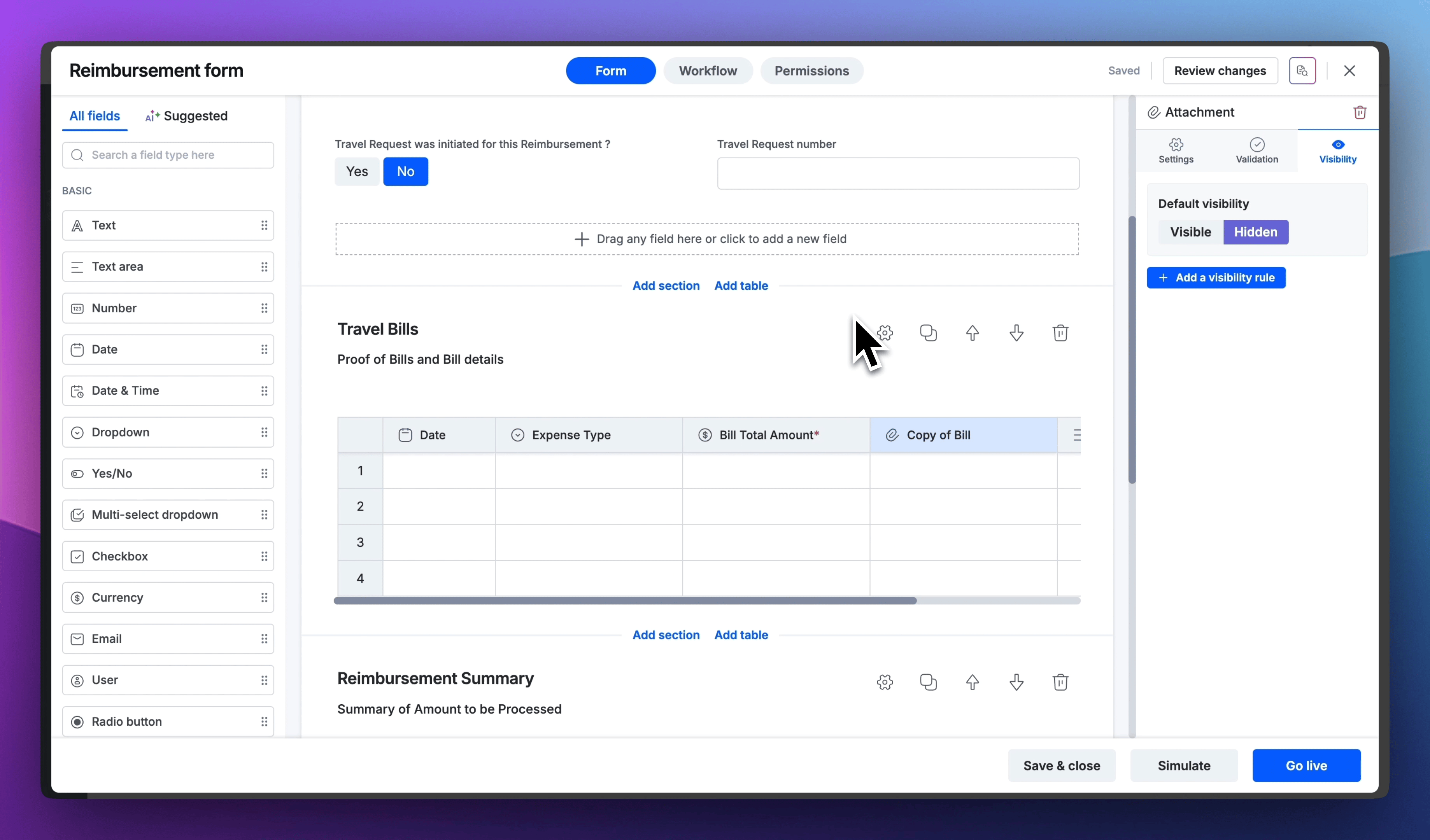The image size is (1430, 840).
Task: Delete the Reimbursement Summary section
Action: click(x=1060, y=682)
